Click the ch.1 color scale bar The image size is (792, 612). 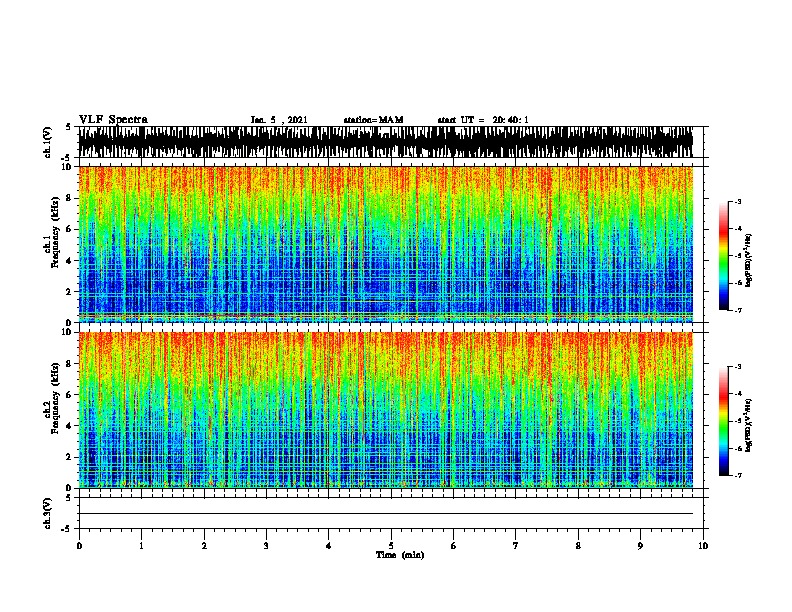coord(723,256)
